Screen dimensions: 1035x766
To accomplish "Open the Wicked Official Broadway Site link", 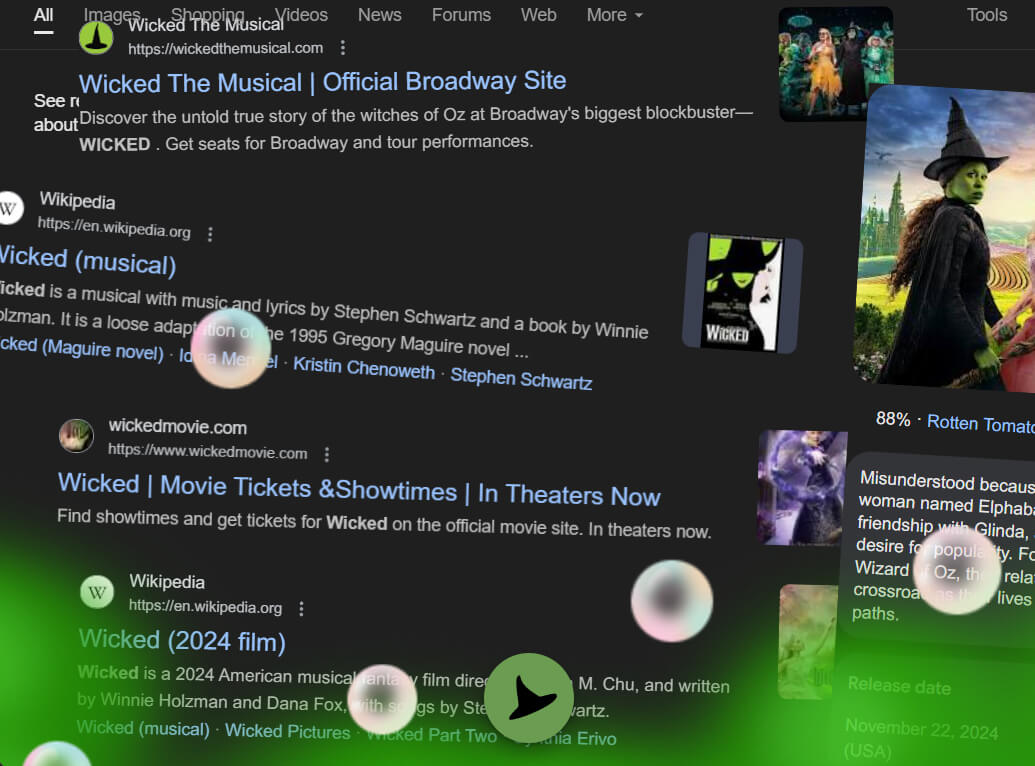I will pos(322,81).
